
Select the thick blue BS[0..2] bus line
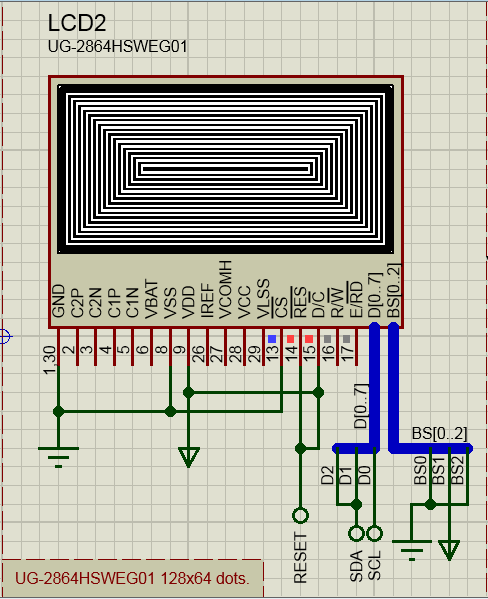click(394, 386)
